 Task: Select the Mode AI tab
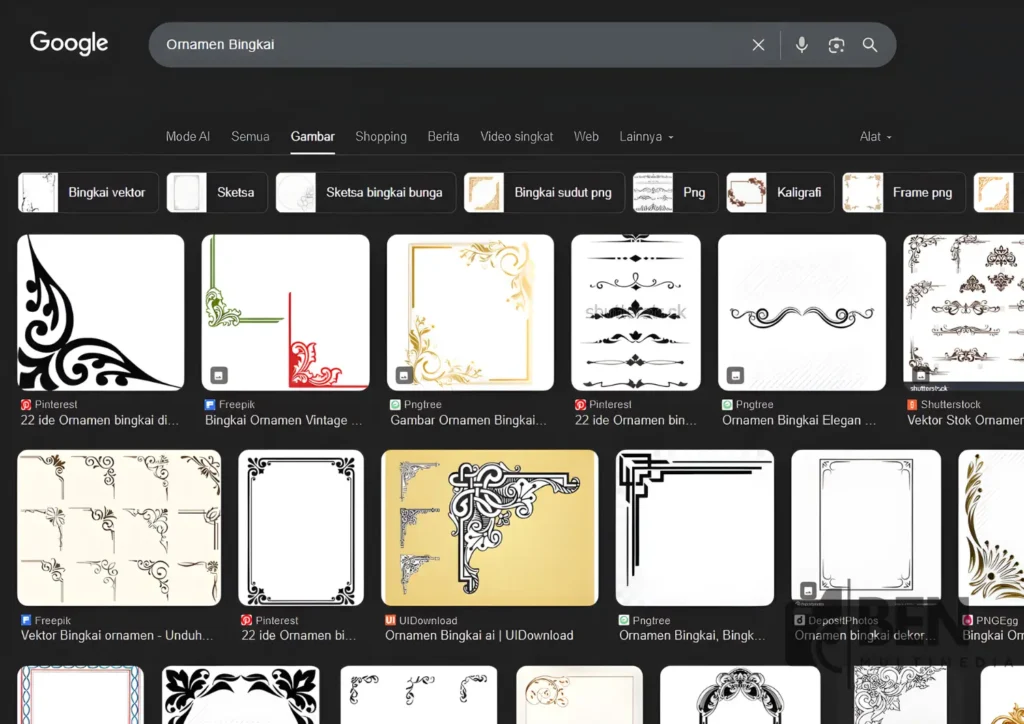click(x=188, y=137)
